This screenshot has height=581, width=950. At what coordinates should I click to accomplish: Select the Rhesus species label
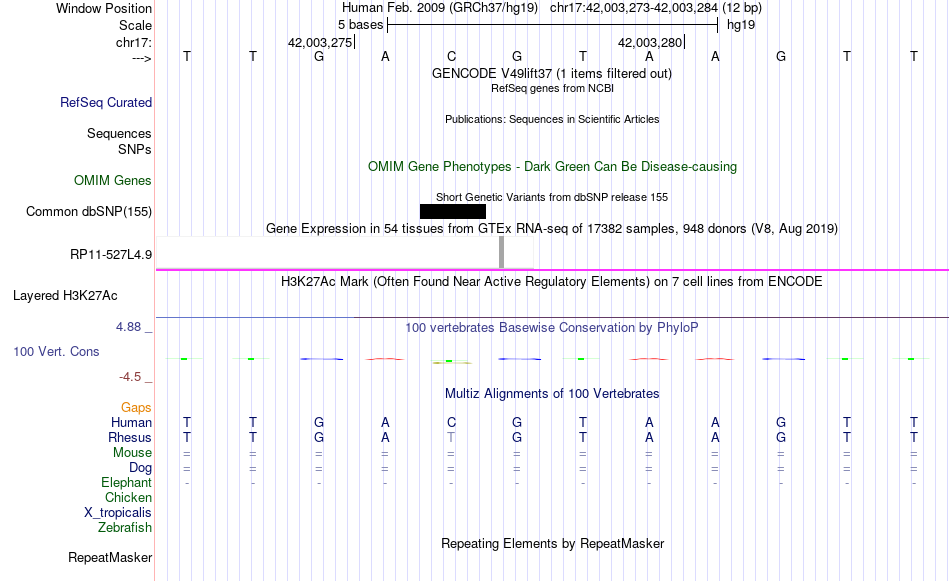click(130, 437)
